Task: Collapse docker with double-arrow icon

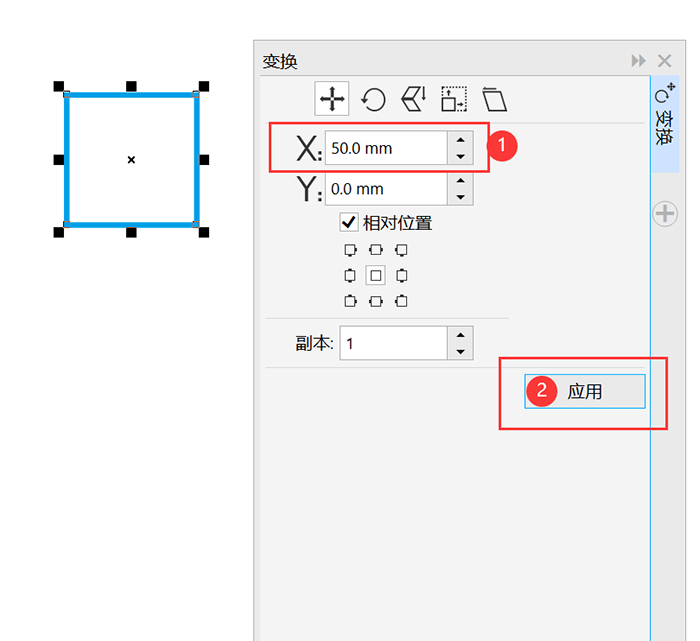Action: click(638, 61)
